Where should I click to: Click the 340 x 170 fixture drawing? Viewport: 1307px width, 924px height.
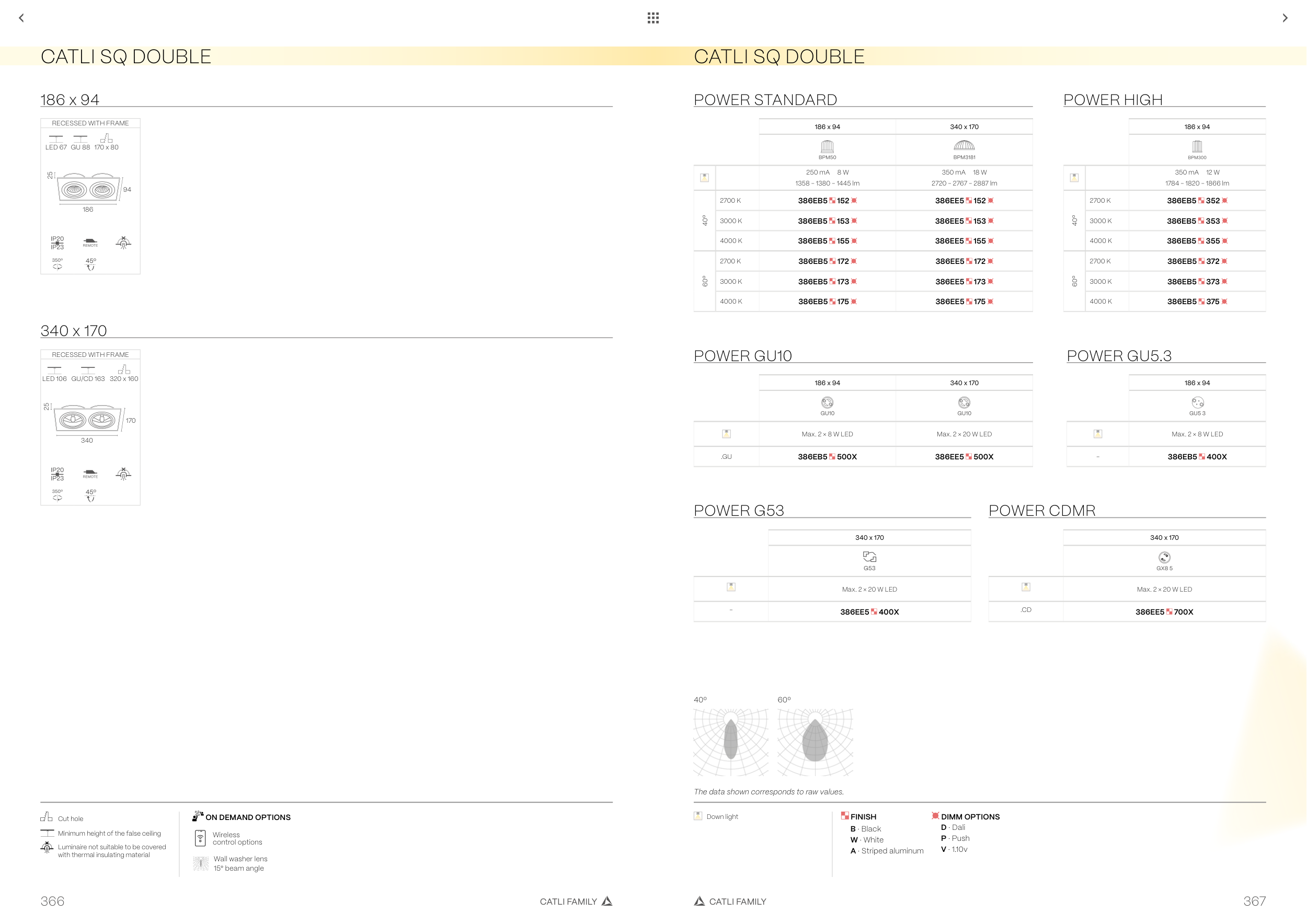[88, 421]
